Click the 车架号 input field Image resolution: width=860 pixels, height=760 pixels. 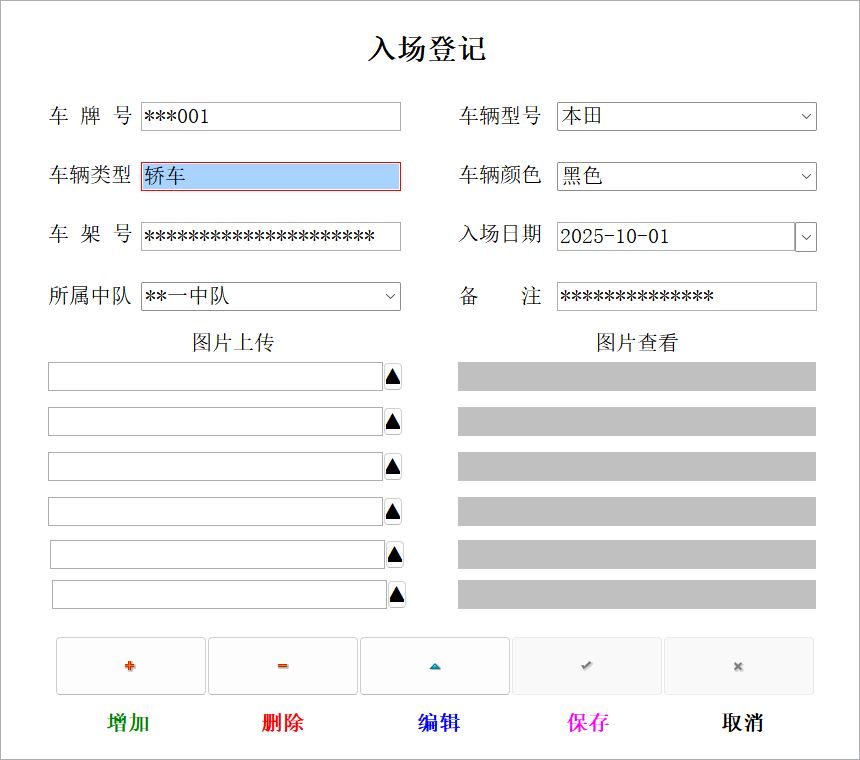pyautogui.click(x=271, y=236)
